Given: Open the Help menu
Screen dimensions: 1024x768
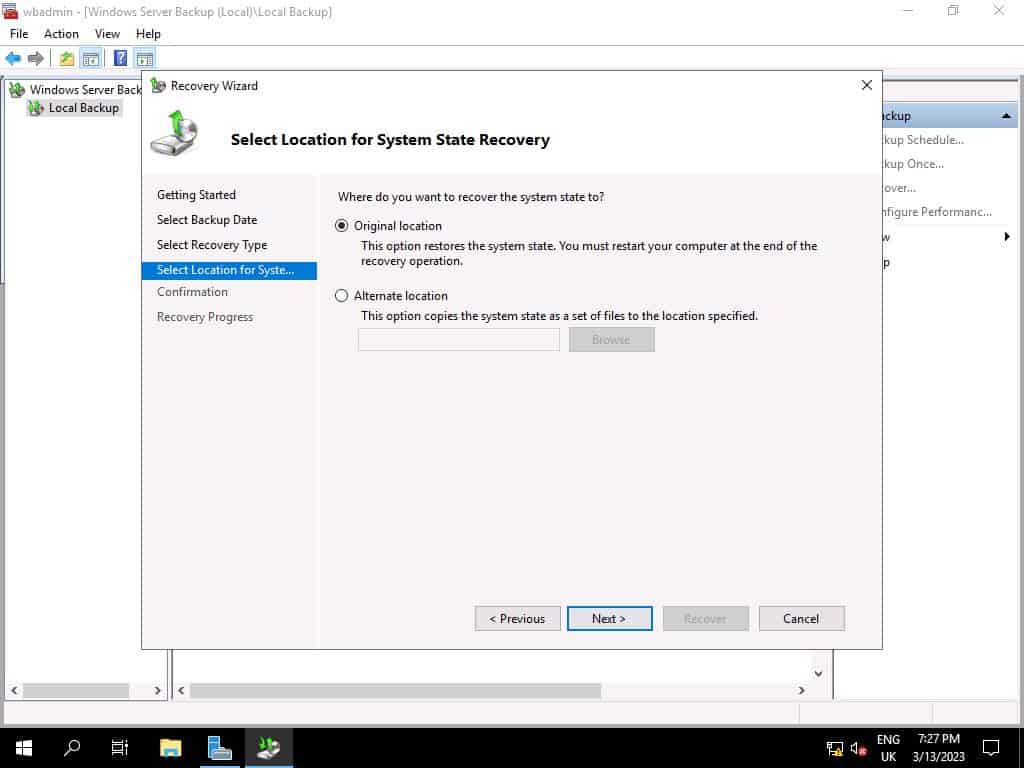Looking at the screenshot, I should click(148, 34).
